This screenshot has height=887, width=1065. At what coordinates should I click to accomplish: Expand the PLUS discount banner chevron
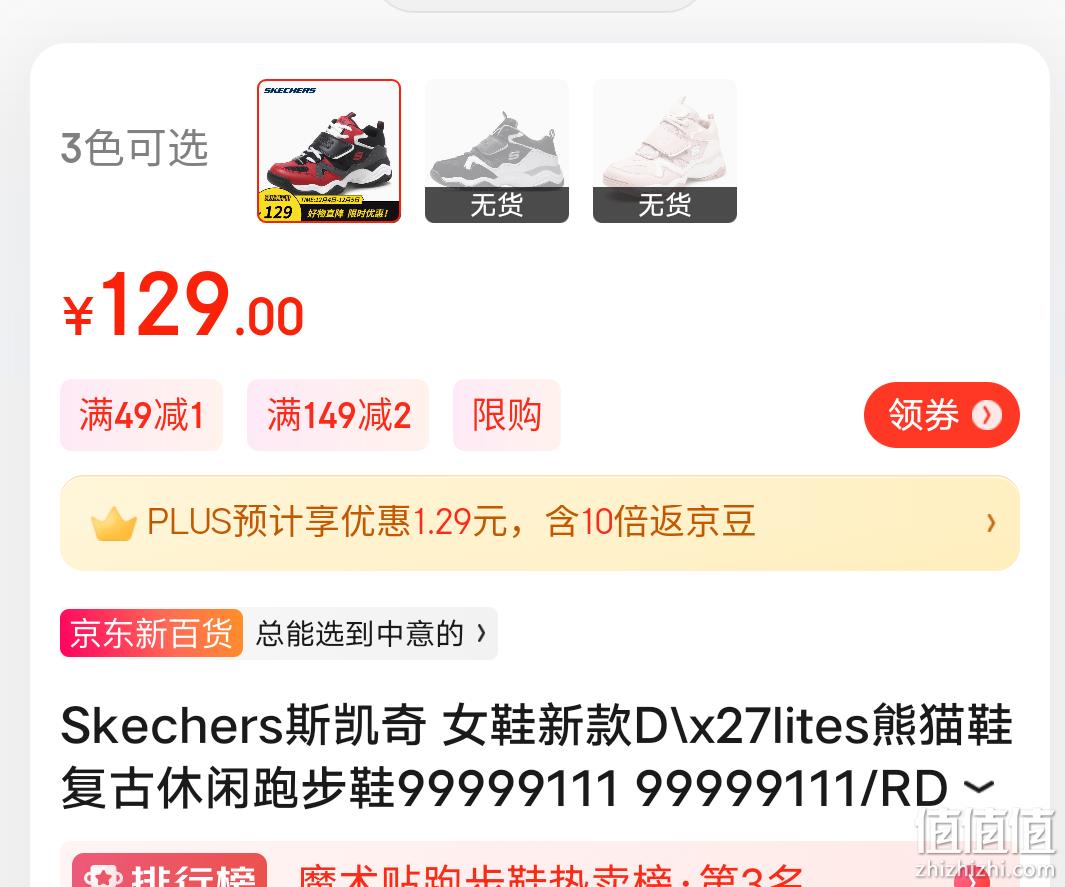pos(991,522)
